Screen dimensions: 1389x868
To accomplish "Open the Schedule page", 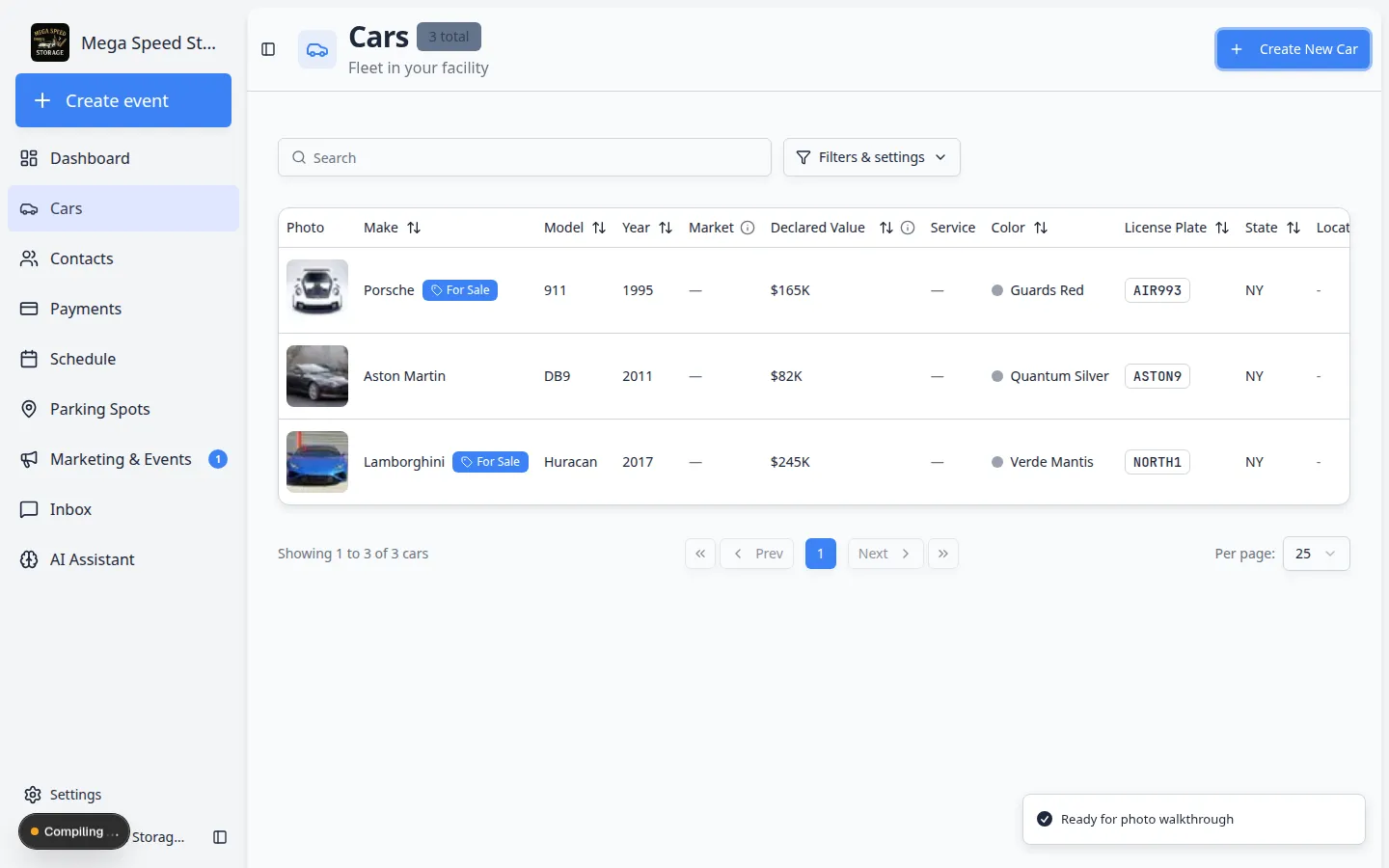I will pos(123,359).
